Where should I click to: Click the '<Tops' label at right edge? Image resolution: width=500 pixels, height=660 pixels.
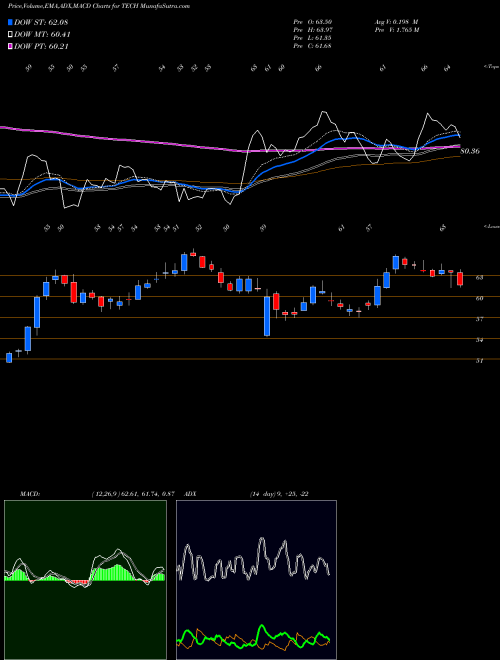coord(492,67)
